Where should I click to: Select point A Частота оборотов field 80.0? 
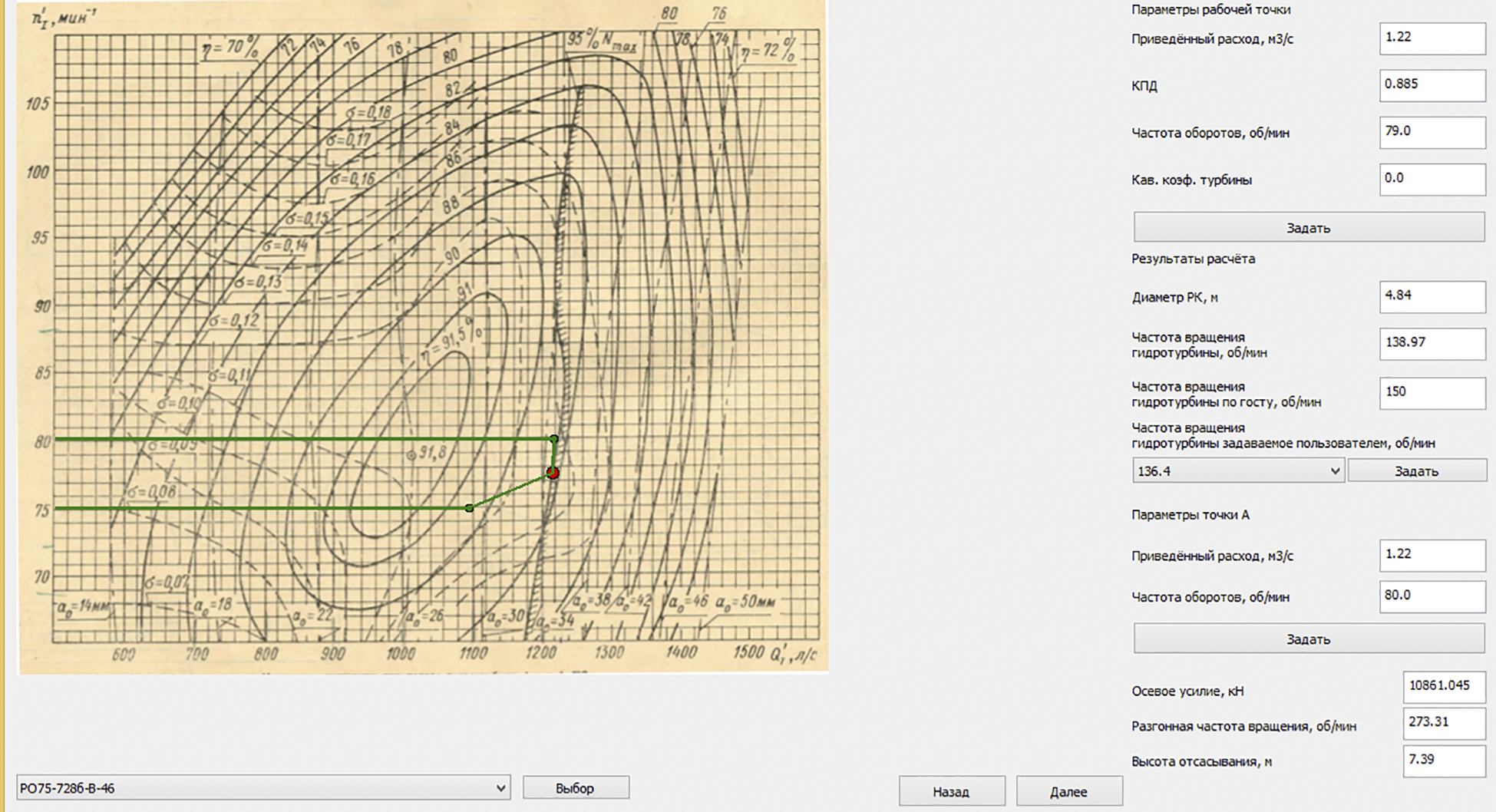point(1432,596)
